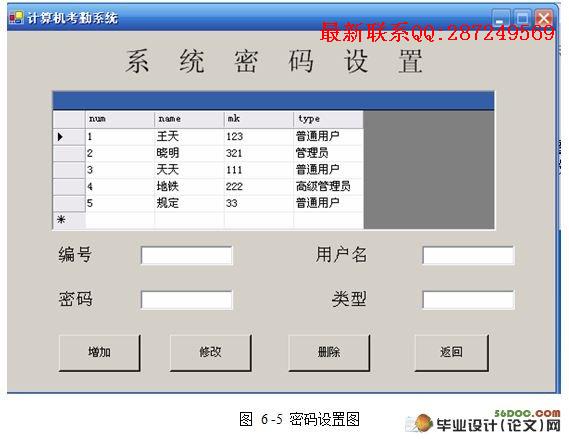This screenshot has height=439, width=569.
Task: Close the 计算机考勤系统 window
Action: [x=544, y=18]
